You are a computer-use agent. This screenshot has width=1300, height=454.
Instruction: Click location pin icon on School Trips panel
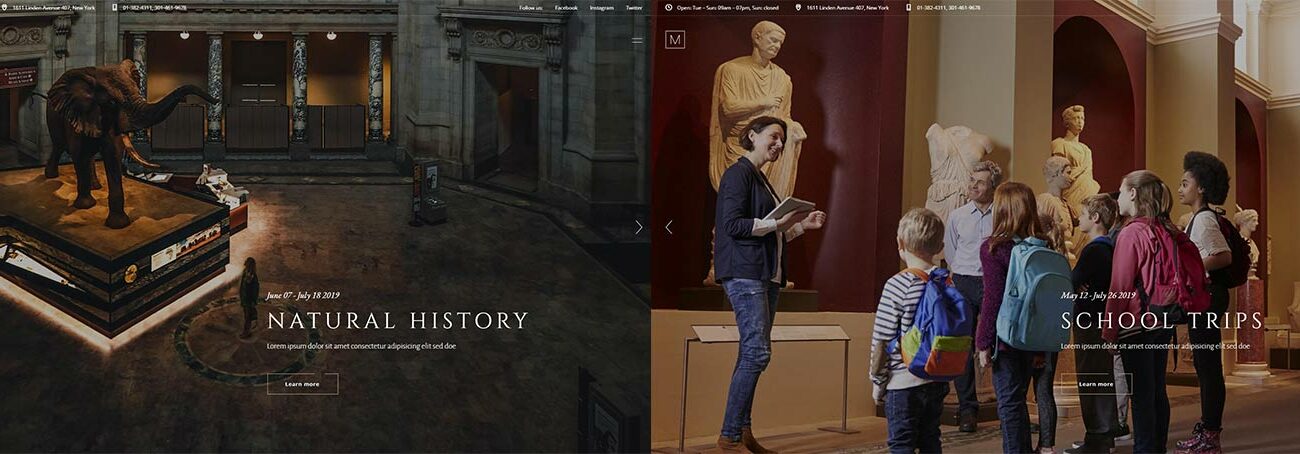coord(798,7)
